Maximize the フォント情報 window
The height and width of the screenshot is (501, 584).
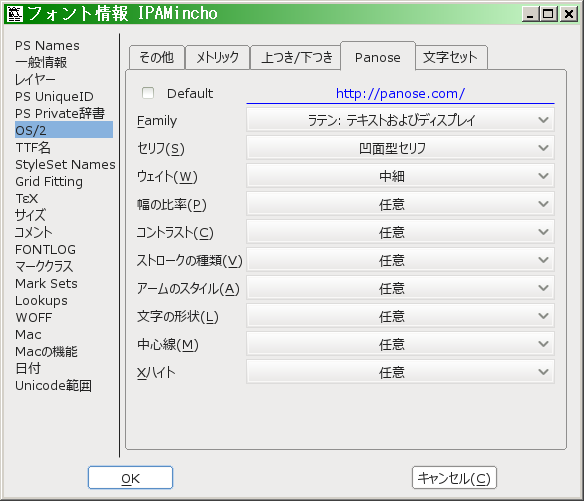pos(548,14)
